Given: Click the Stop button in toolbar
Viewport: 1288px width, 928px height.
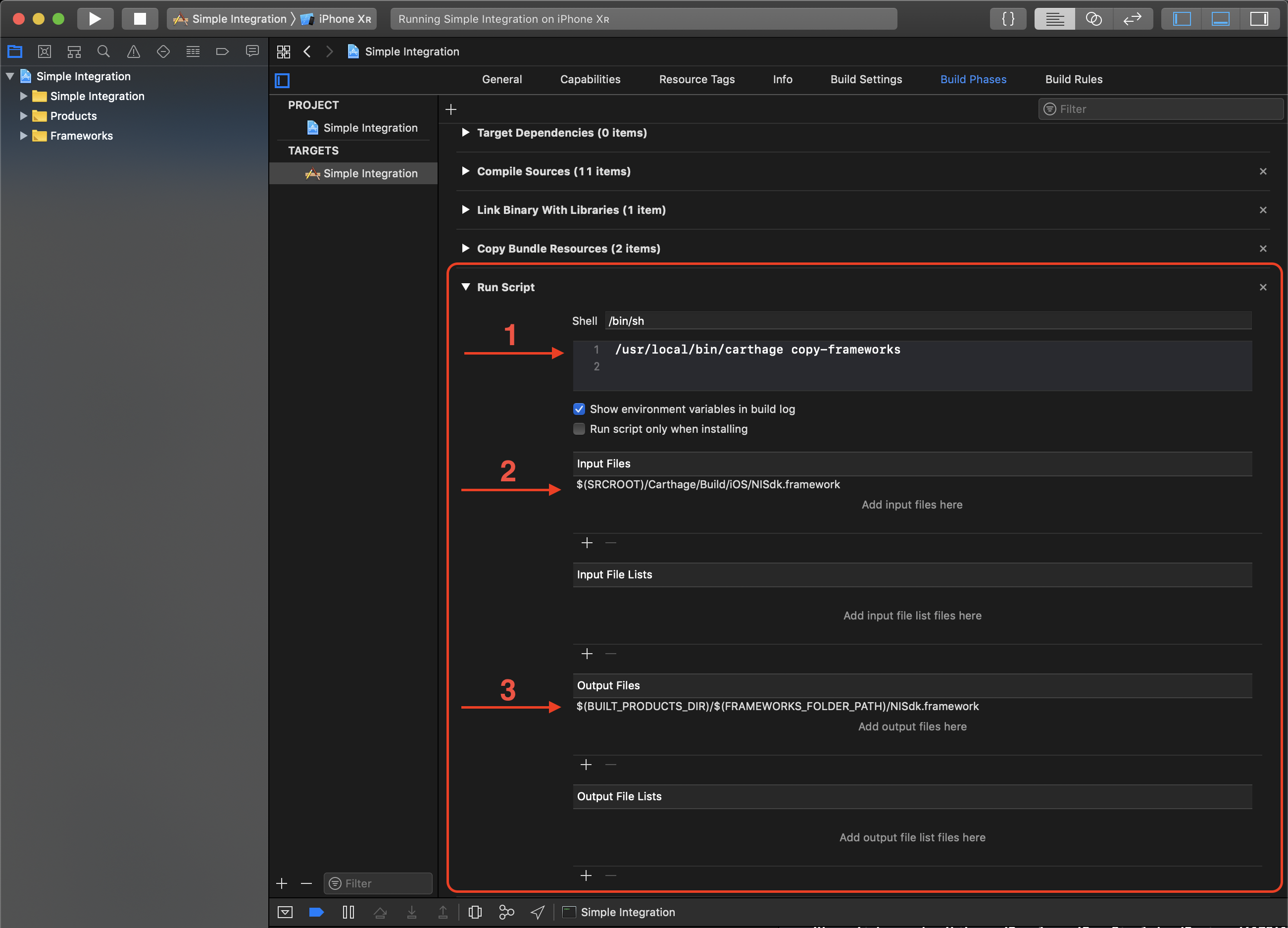Looking at the screenshot, I should [x=140, y=19].
